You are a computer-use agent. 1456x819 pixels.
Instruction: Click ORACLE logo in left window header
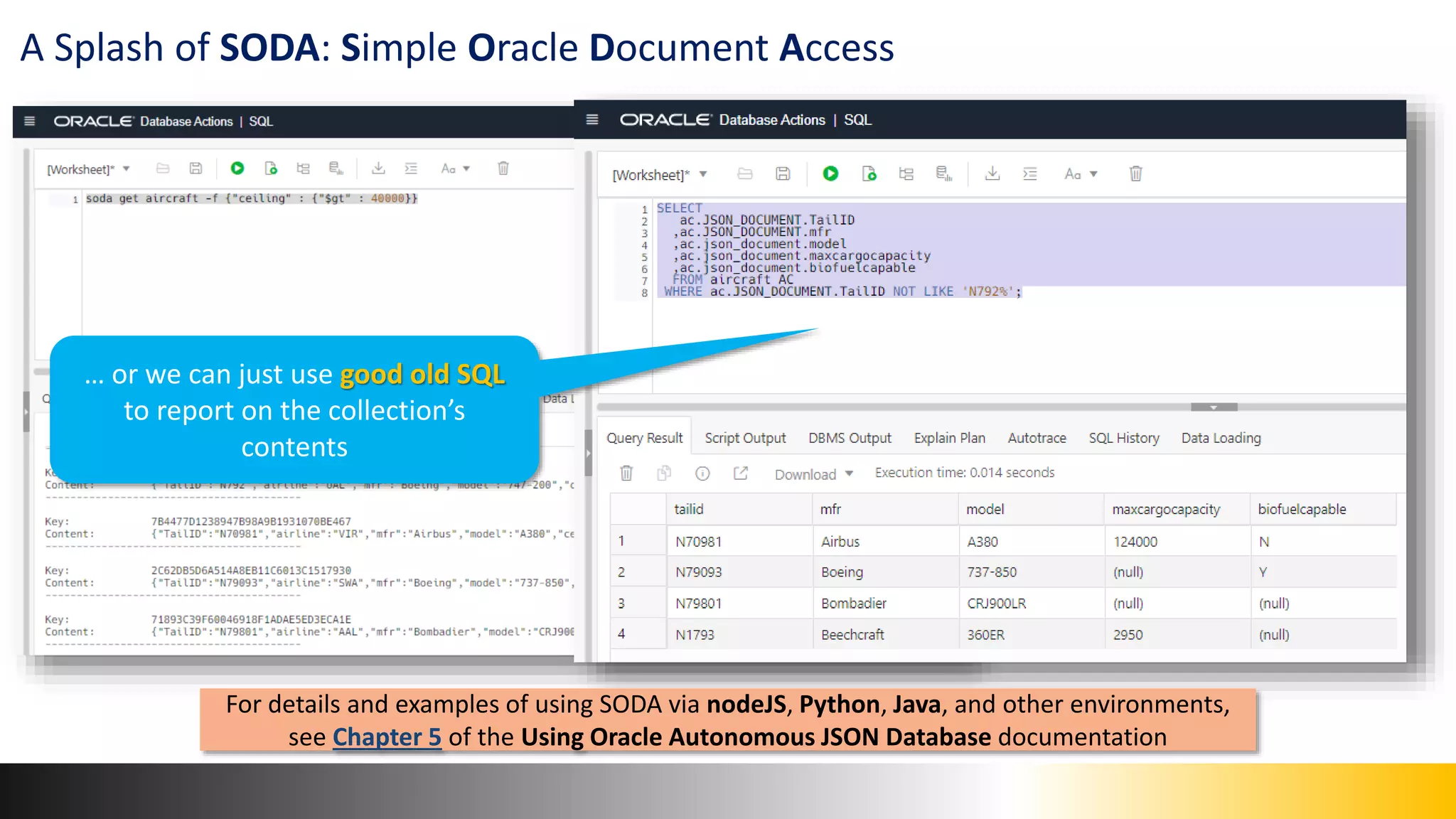[x=93, y=121]
